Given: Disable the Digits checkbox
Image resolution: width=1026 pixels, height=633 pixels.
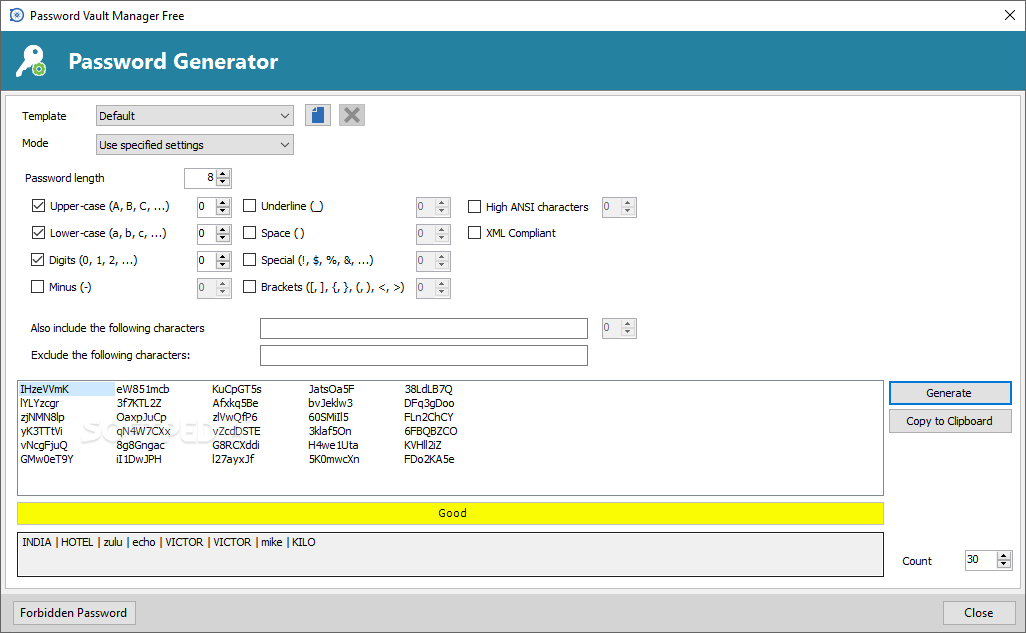Looking at the screenshot, I should [37, 260].
